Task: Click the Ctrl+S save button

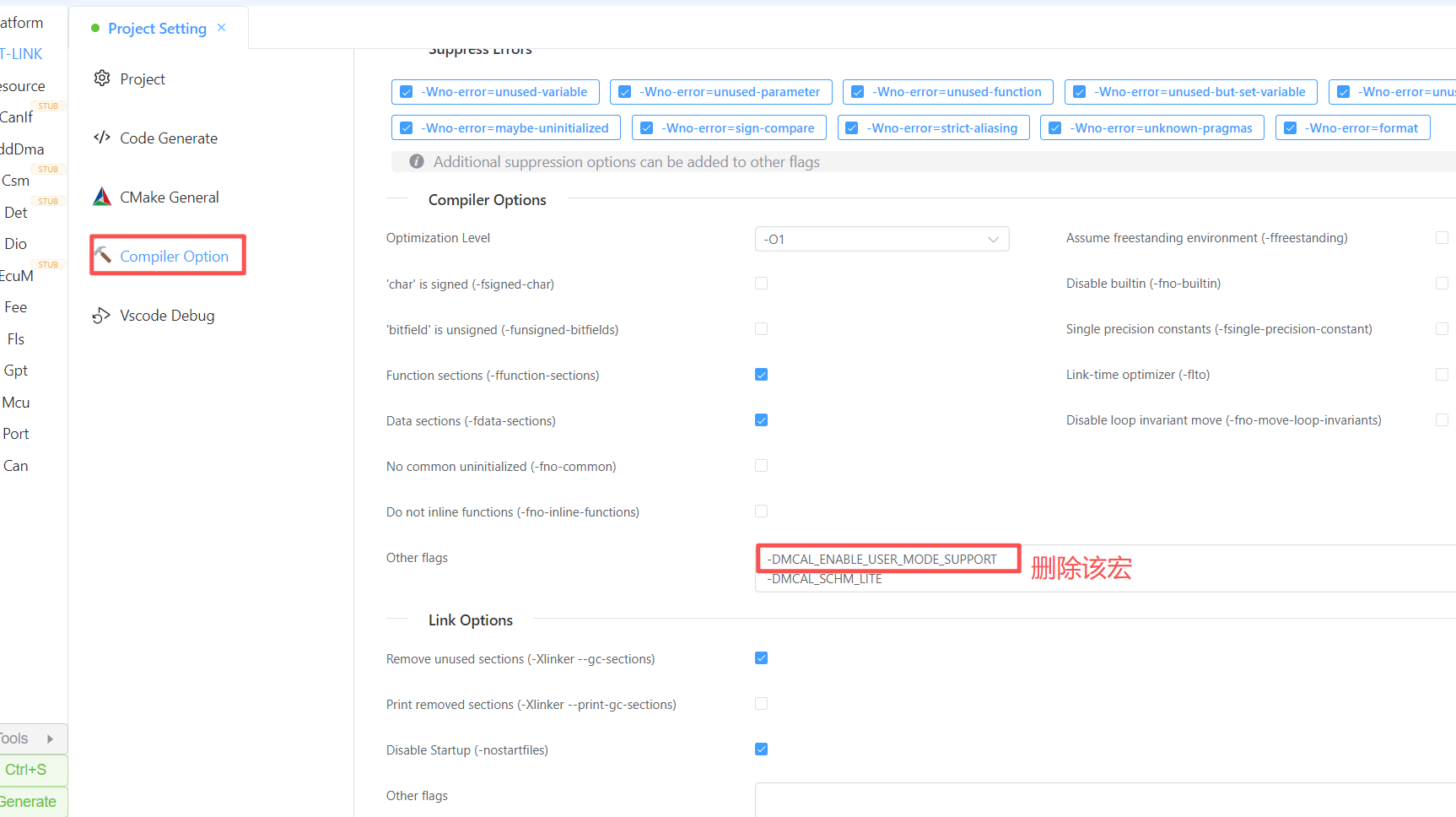Action: tap(27, 770)
